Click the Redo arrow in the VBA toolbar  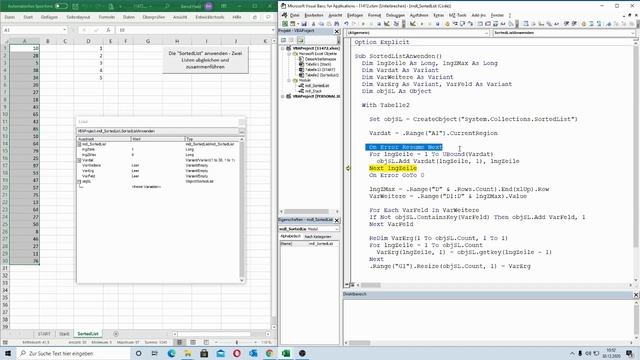pyautogui.click(x=354, y=24)
